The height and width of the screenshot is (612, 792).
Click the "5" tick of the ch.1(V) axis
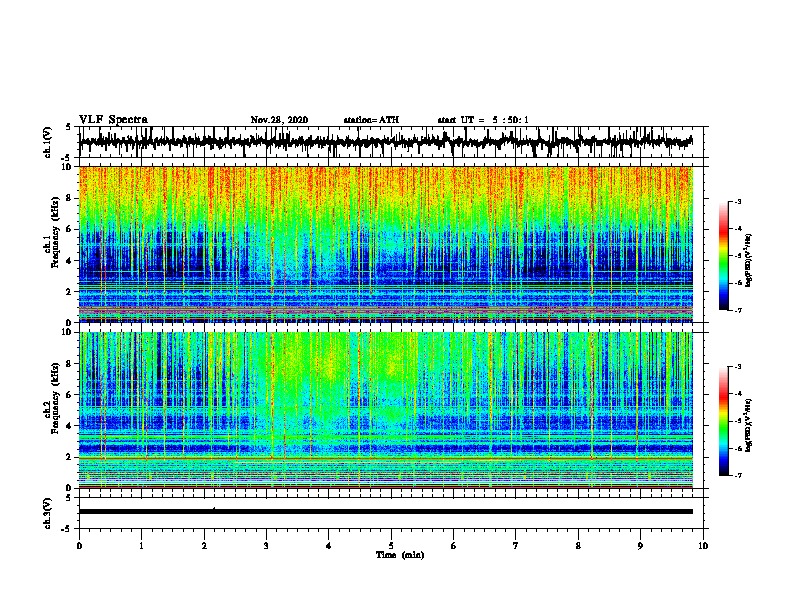69,127
